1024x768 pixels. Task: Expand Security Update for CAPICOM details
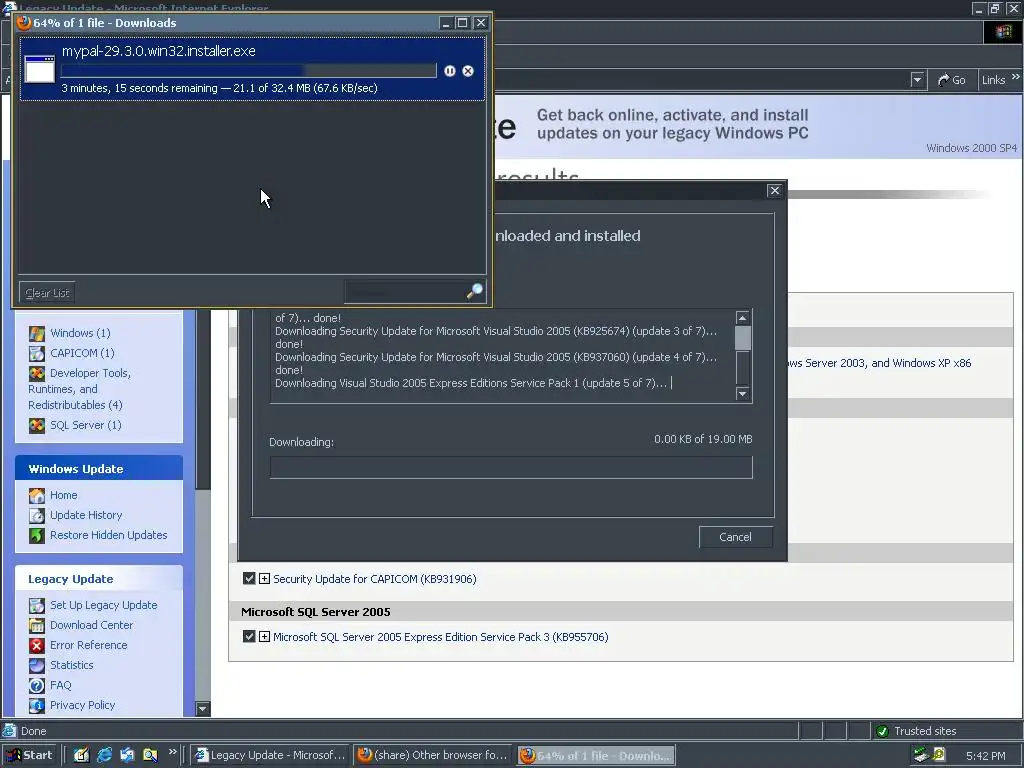coord(264,579)
